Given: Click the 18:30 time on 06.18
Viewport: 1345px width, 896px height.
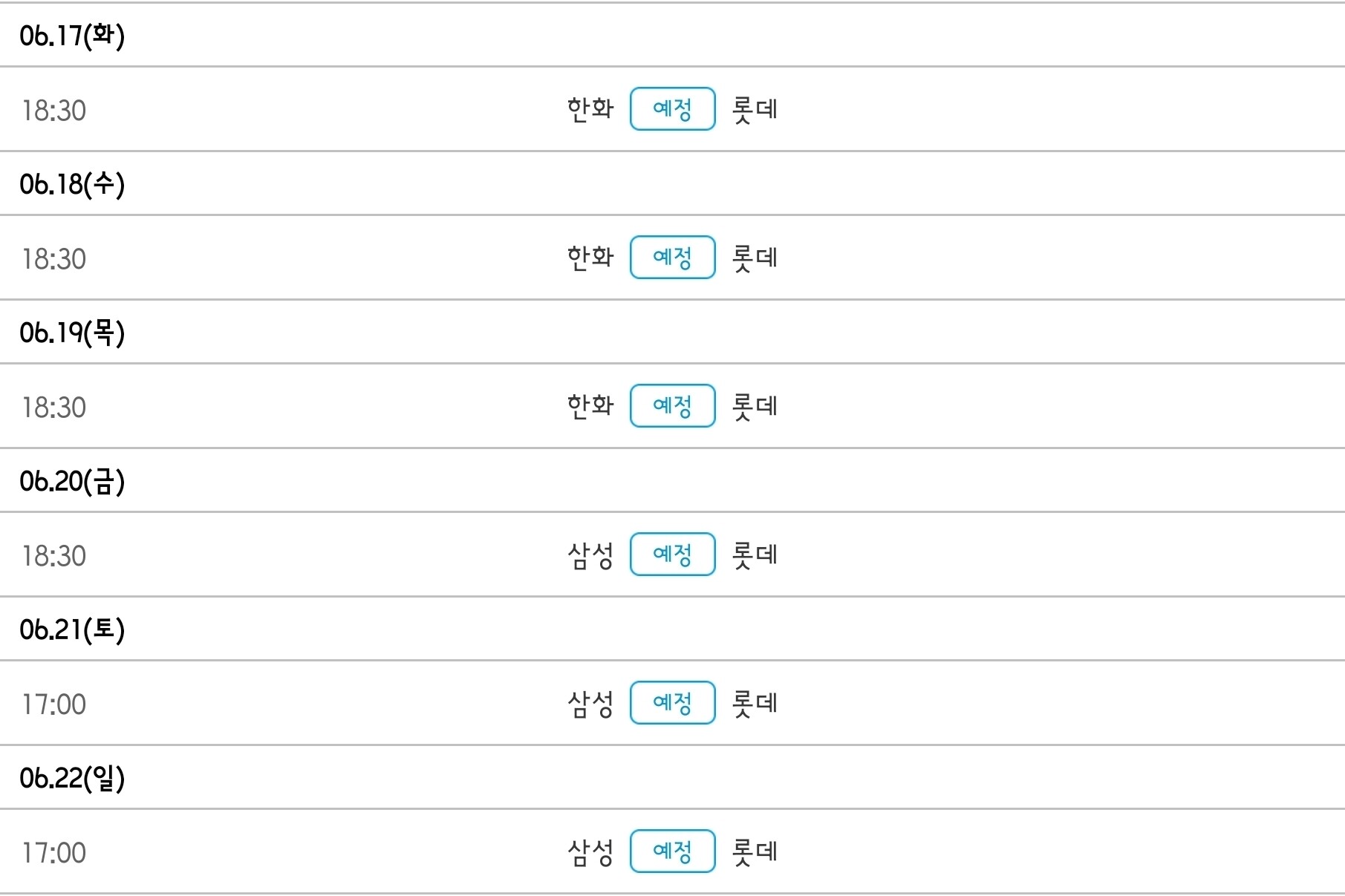Looking at the screenshot, I should 54,259.
